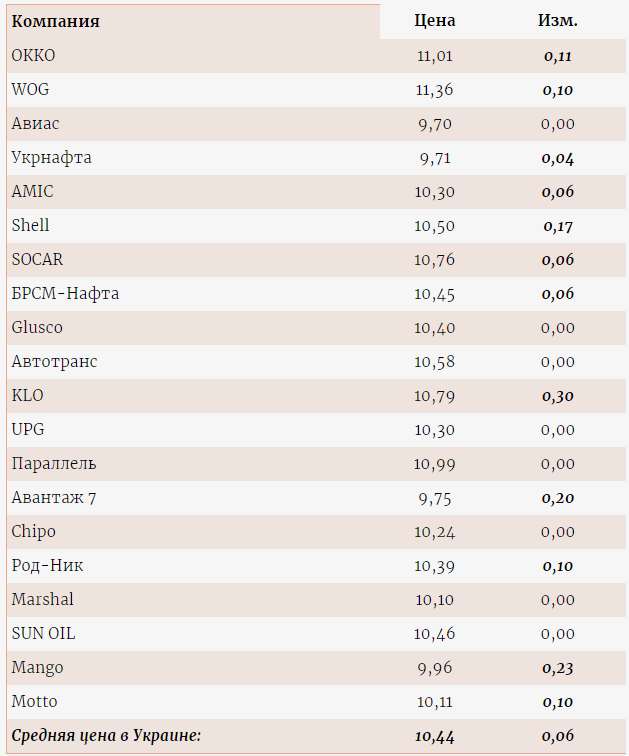629x756 pixels.
Task: Select the Цена column header
Action: 435,21
